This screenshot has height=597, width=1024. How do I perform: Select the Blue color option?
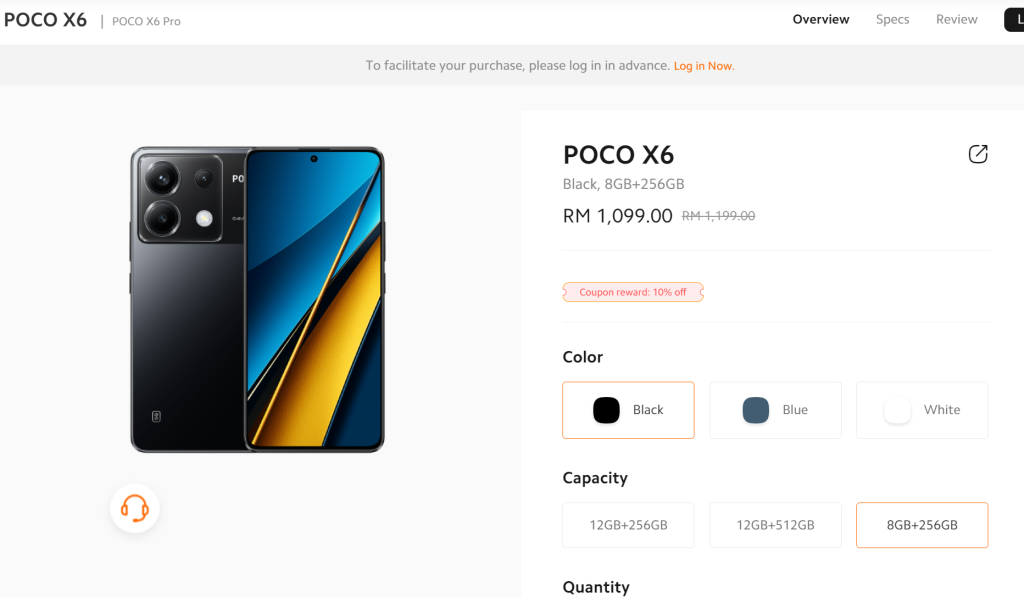(x=775, y=410)
